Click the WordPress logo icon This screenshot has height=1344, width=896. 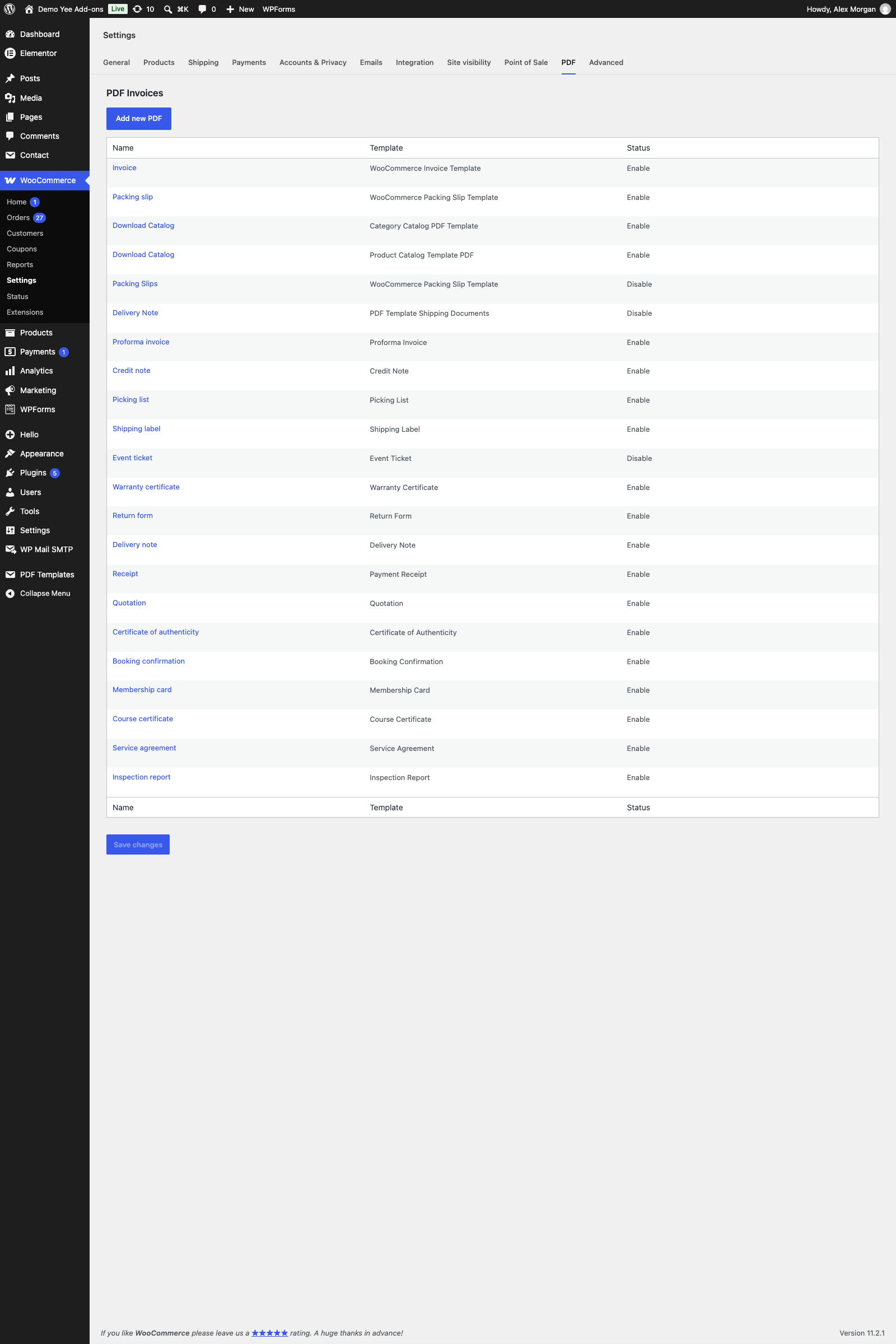[10, 9]
